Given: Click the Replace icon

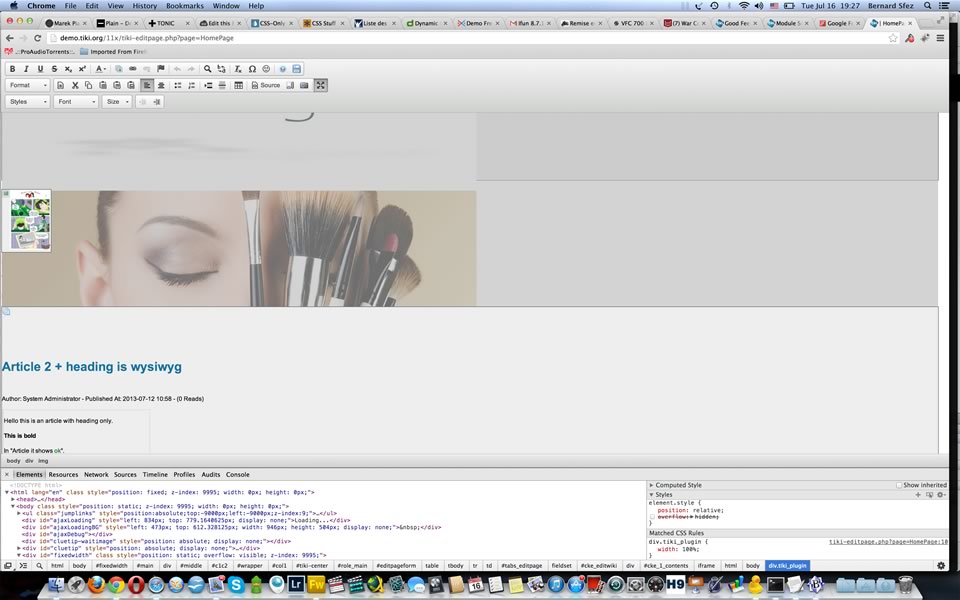Looking at the screenshot, I should pos(222,69).
